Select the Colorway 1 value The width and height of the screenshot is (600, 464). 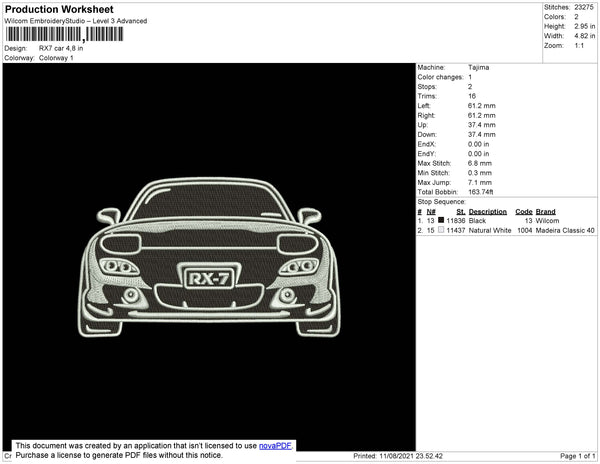click(56, 58)
